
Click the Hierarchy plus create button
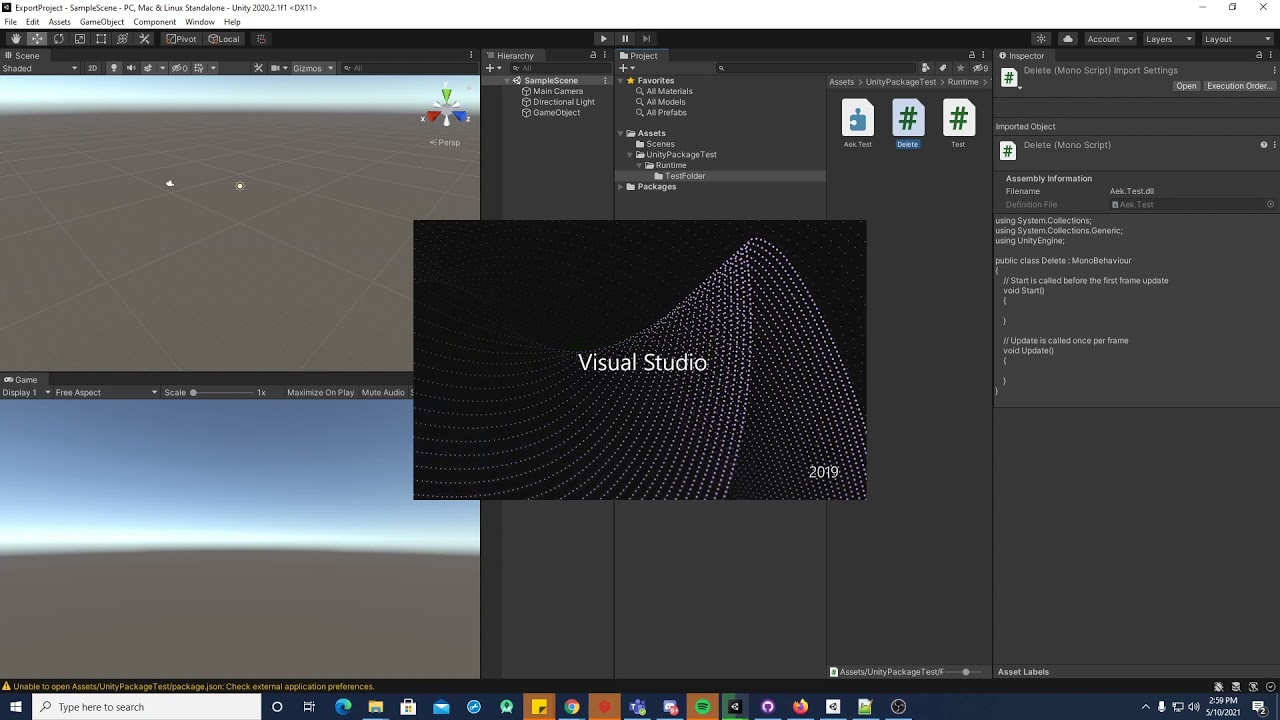tap(493, 68)
